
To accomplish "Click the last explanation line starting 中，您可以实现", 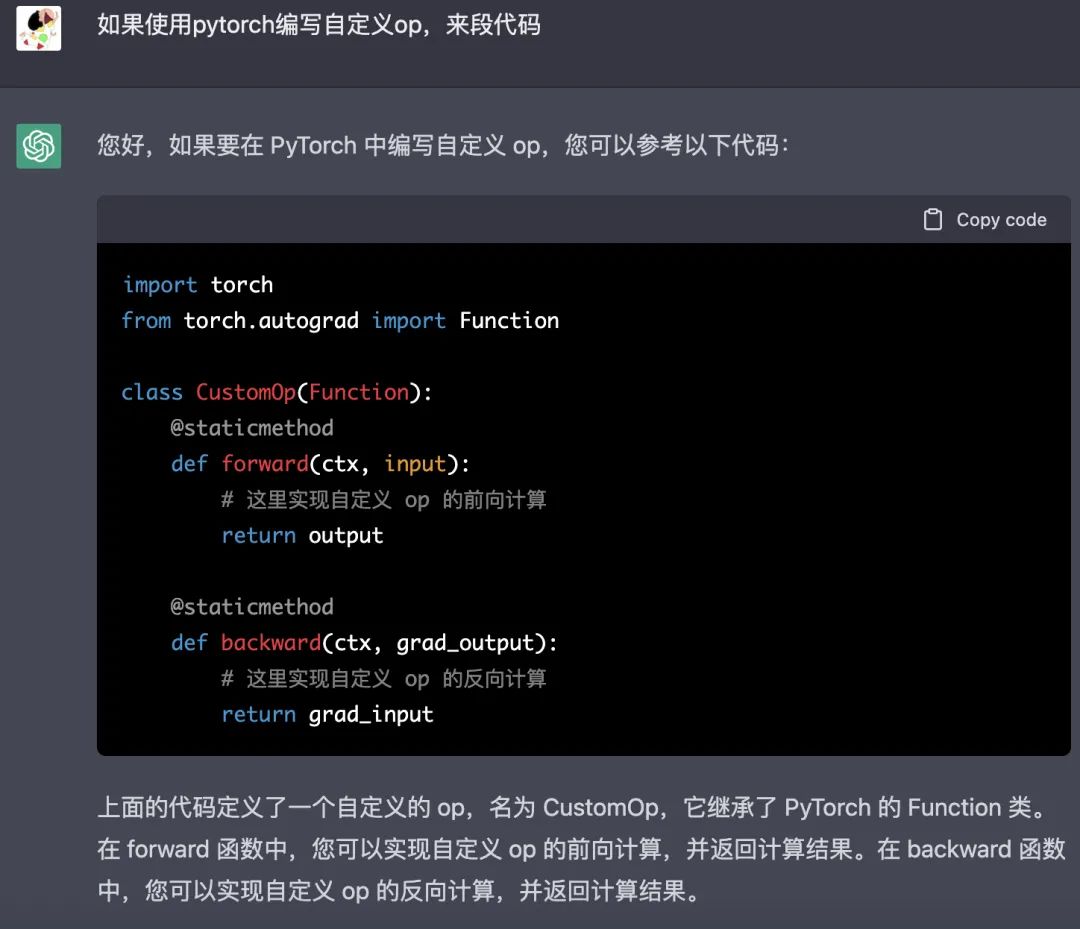I will point(399,891).
